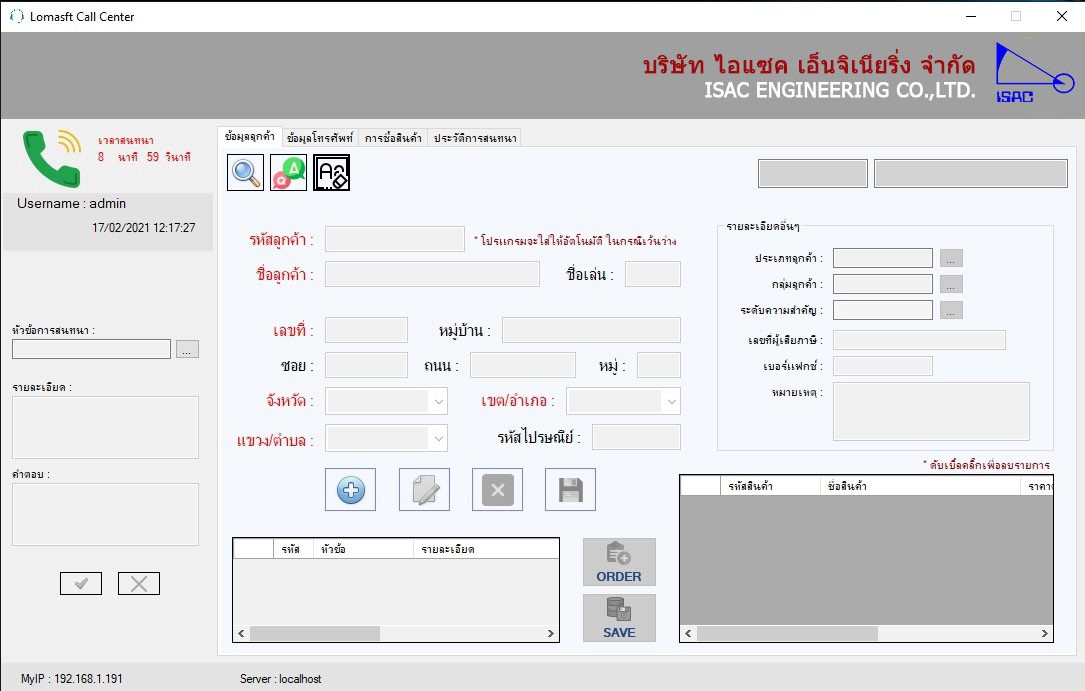Click the SAVE database button
The image size is (1085, 691).
[x=619, y=618]
